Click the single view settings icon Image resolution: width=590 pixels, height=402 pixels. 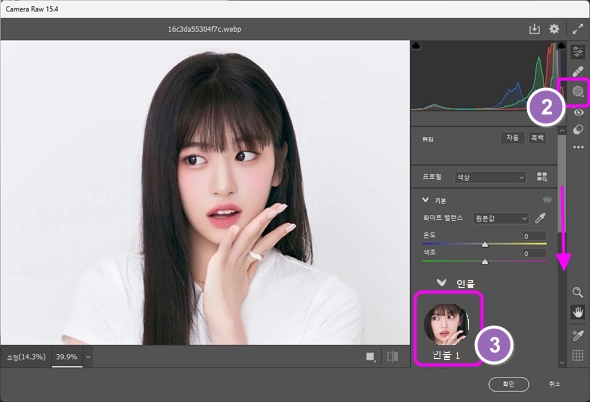(x=371, y=356)
